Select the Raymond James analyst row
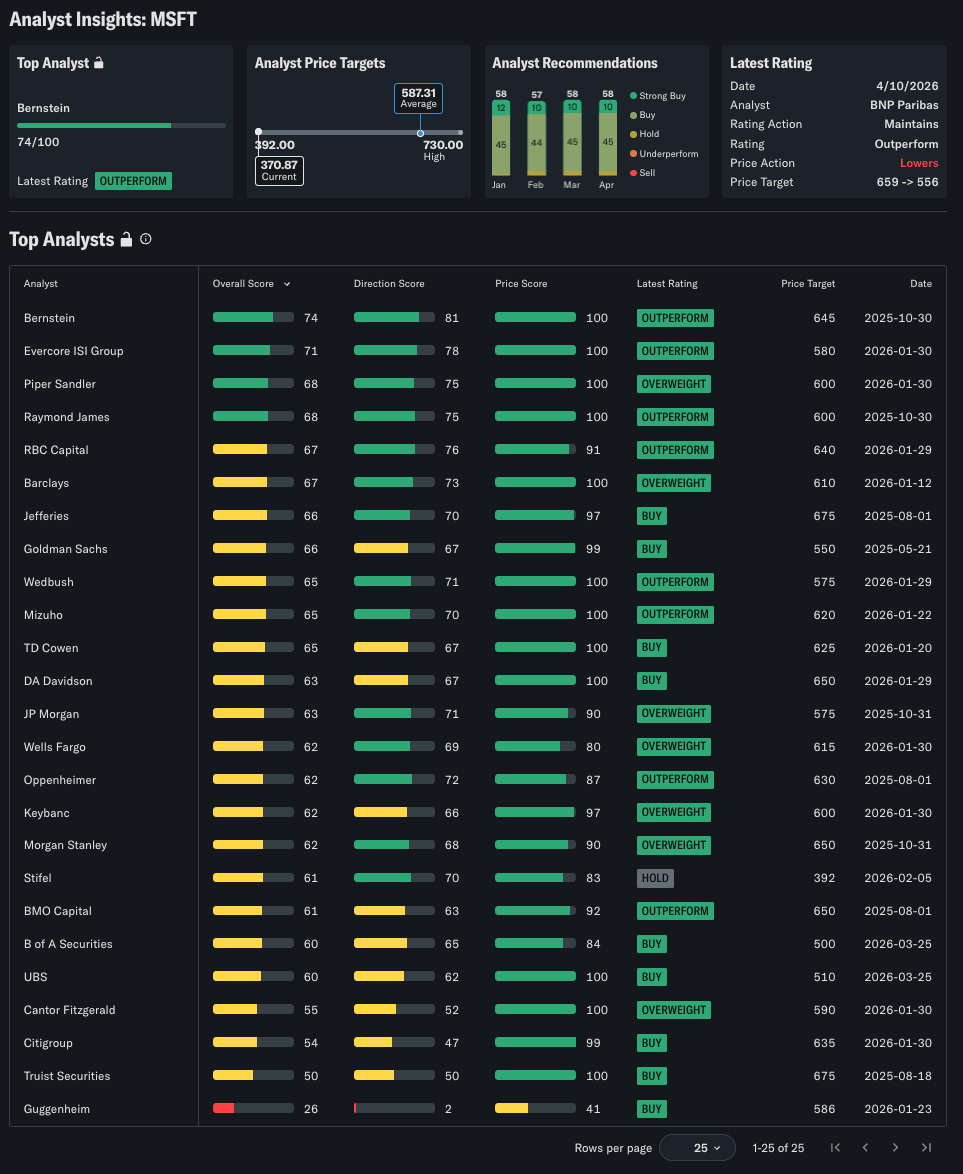963x1174 pixels. [x=478, y=417]
